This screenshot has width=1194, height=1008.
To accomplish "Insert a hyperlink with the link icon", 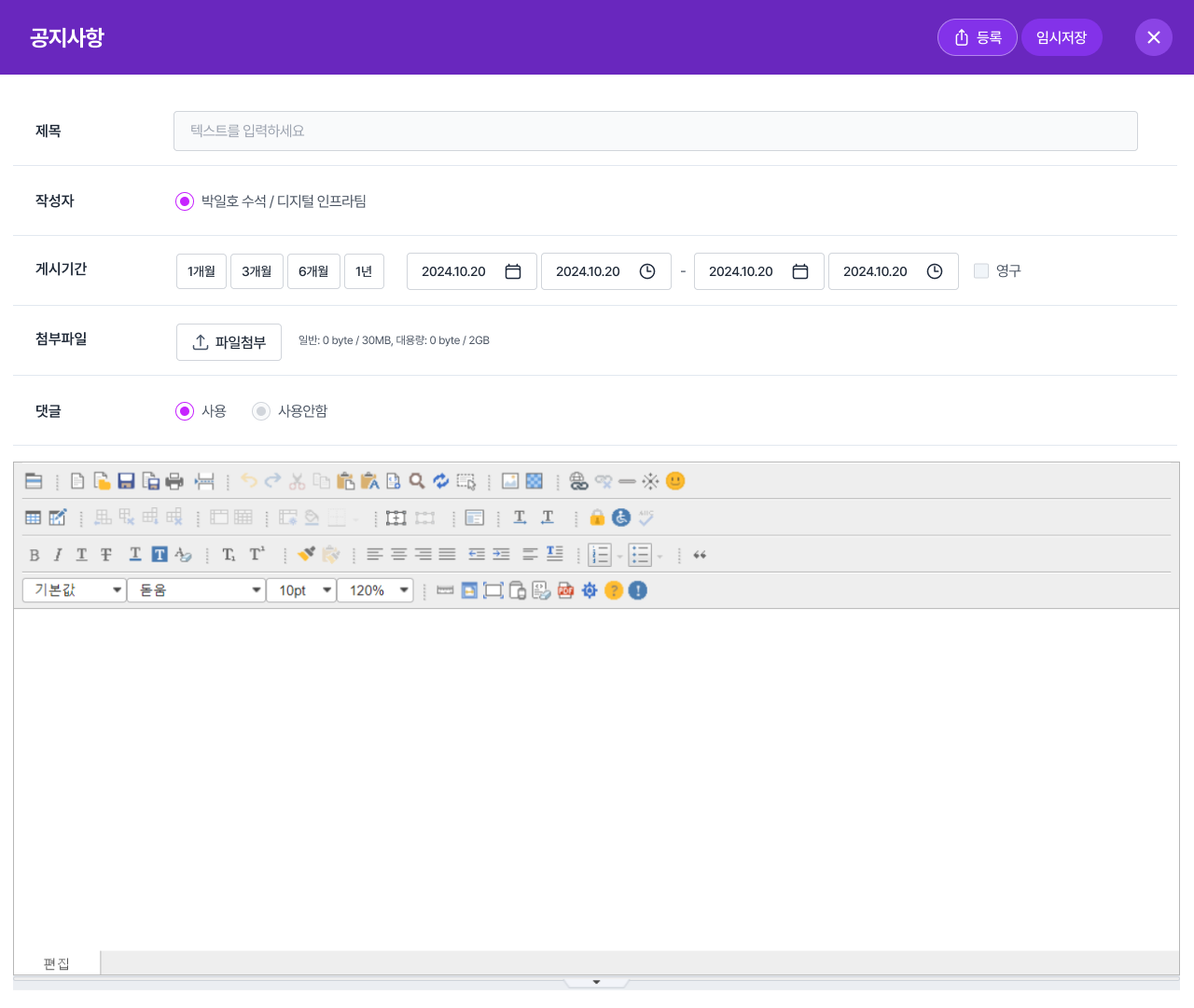I will coord(578,481).
